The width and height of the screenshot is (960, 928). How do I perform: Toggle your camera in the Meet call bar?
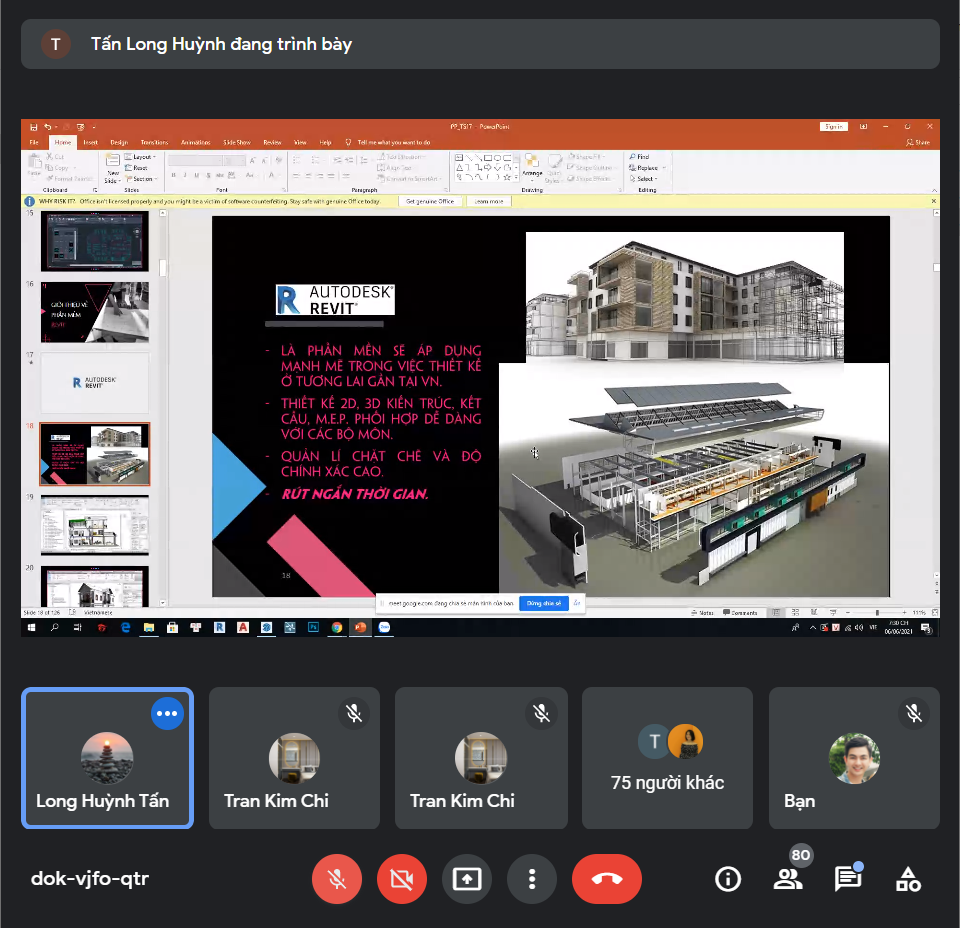402,879
